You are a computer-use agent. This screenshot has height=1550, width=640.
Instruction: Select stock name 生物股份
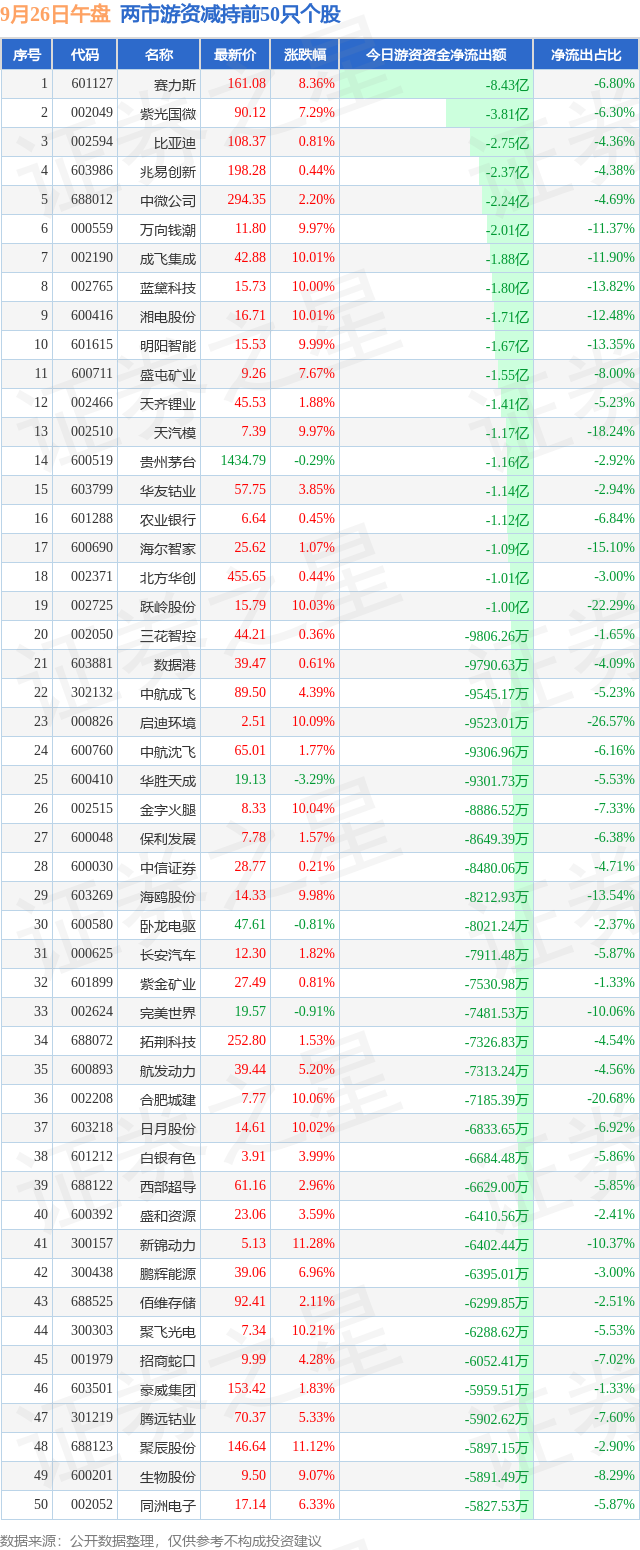coord(168,1476)
